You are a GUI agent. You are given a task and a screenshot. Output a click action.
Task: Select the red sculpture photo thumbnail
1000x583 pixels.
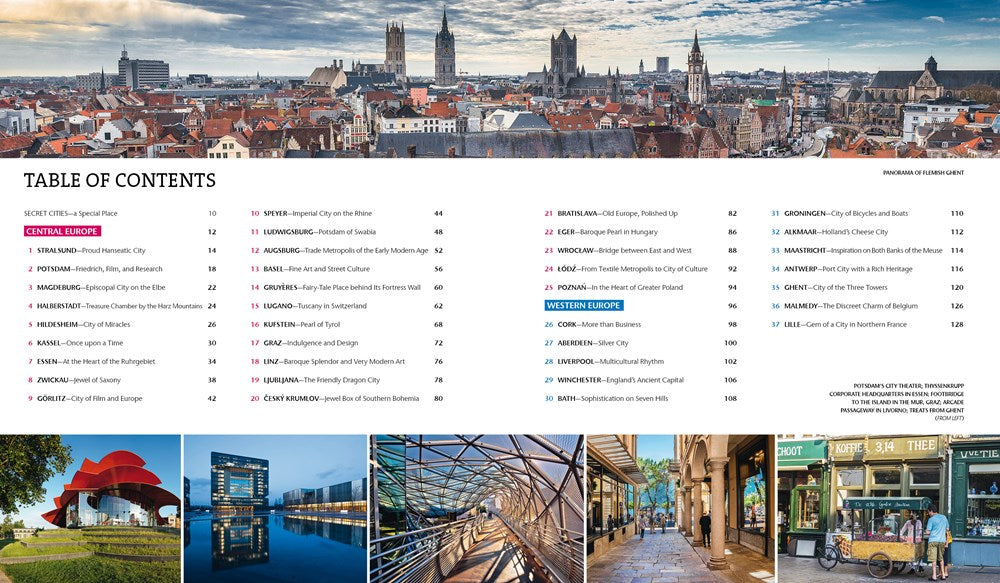point(90,504)
